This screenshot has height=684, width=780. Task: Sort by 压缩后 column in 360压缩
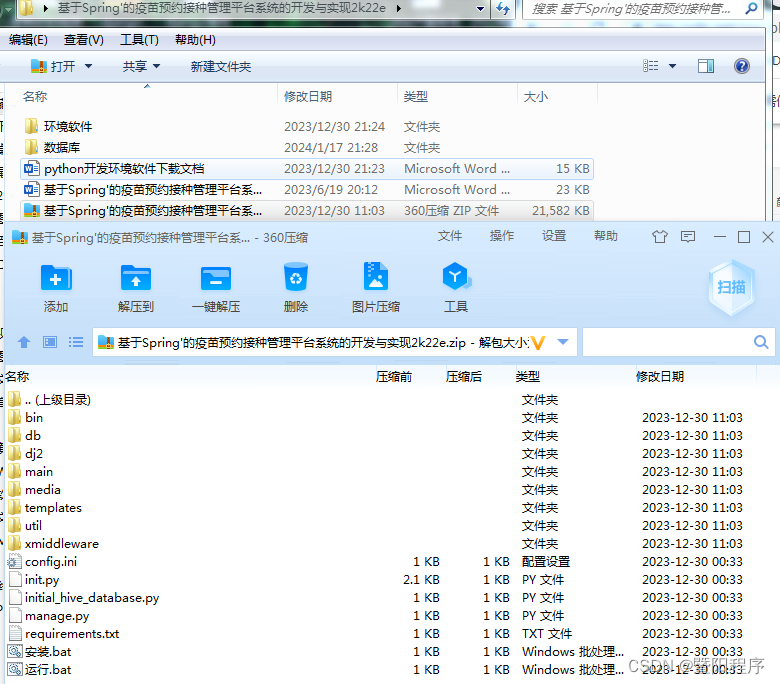(464, 377)
